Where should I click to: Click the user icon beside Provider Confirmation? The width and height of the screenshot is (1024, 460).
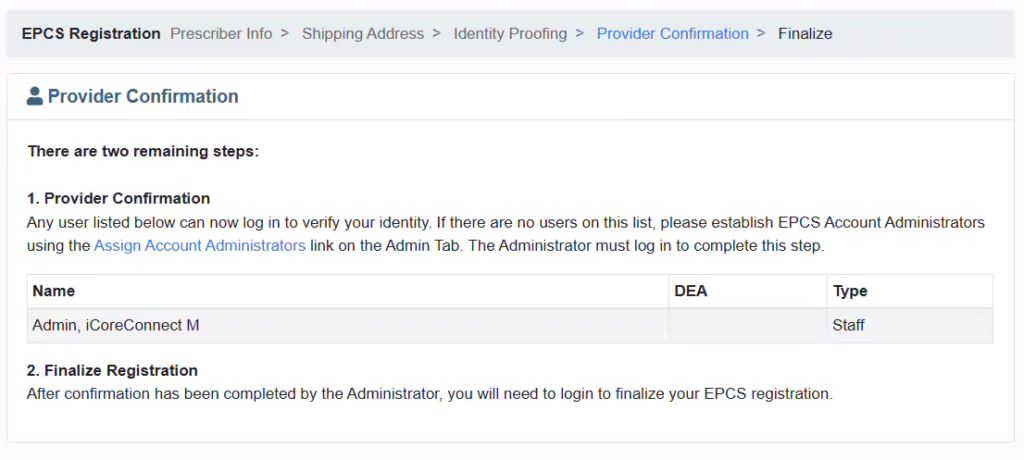pos(35,97)
